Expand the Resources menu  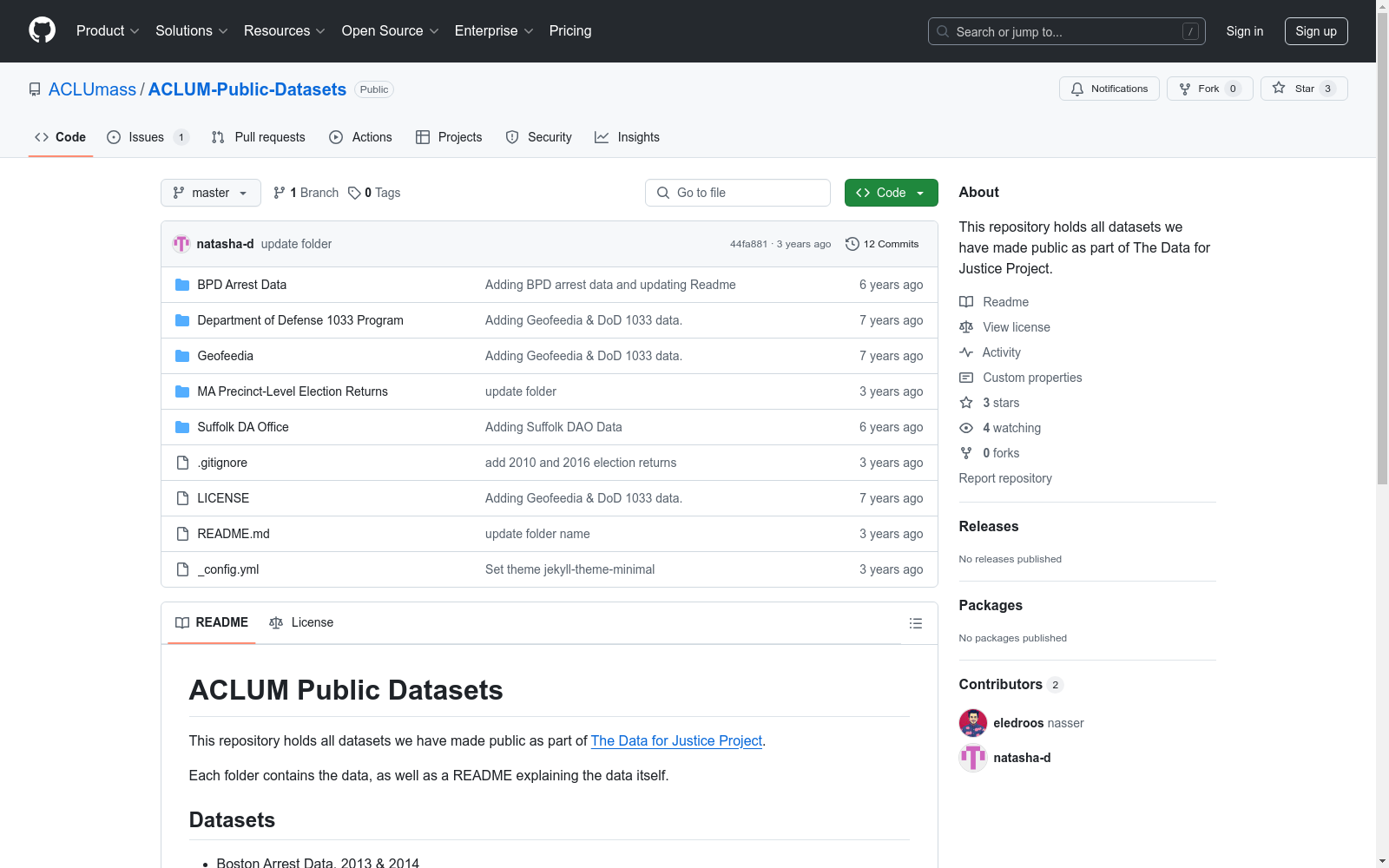coord(284,30)
